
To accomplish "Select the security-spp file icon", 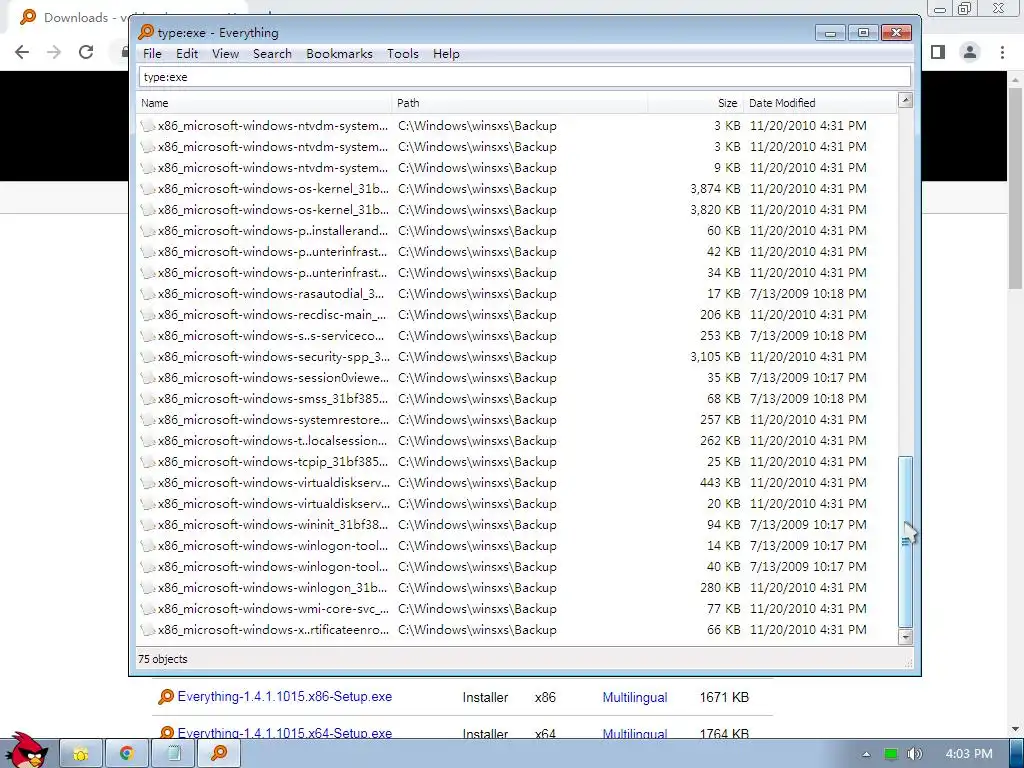I will point(148,357).
